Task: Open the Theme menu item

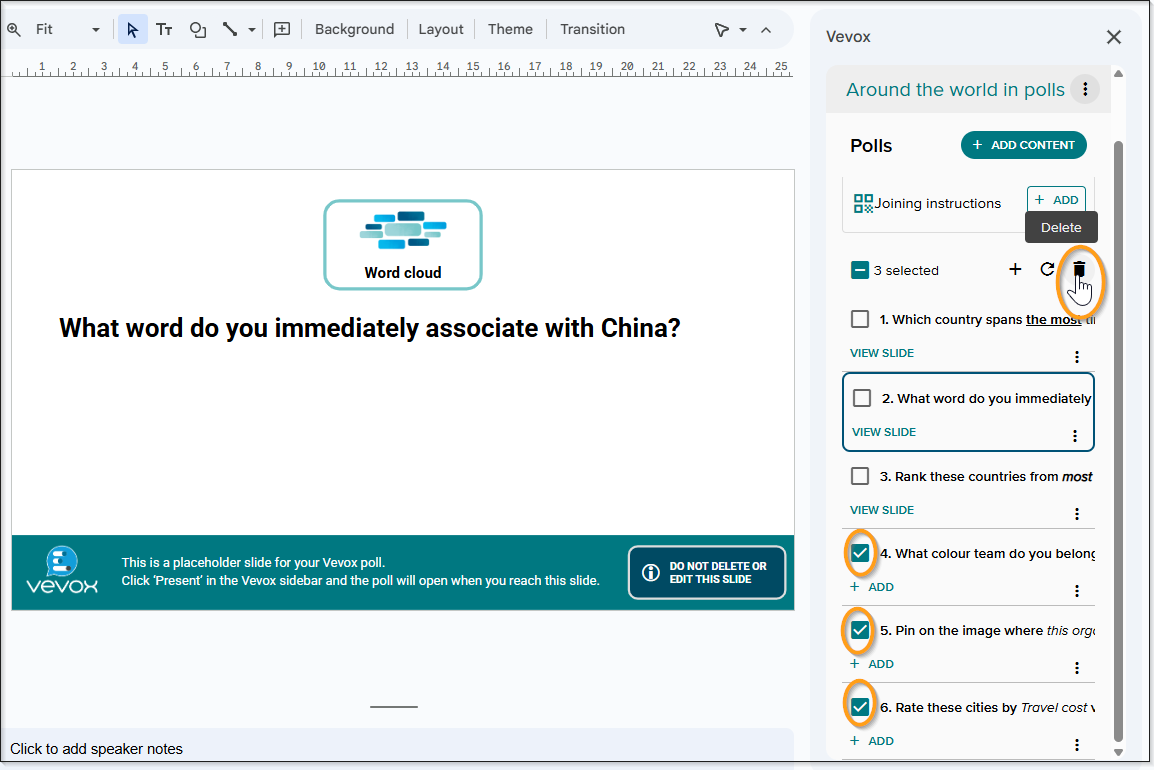Action: coord(510,30)
